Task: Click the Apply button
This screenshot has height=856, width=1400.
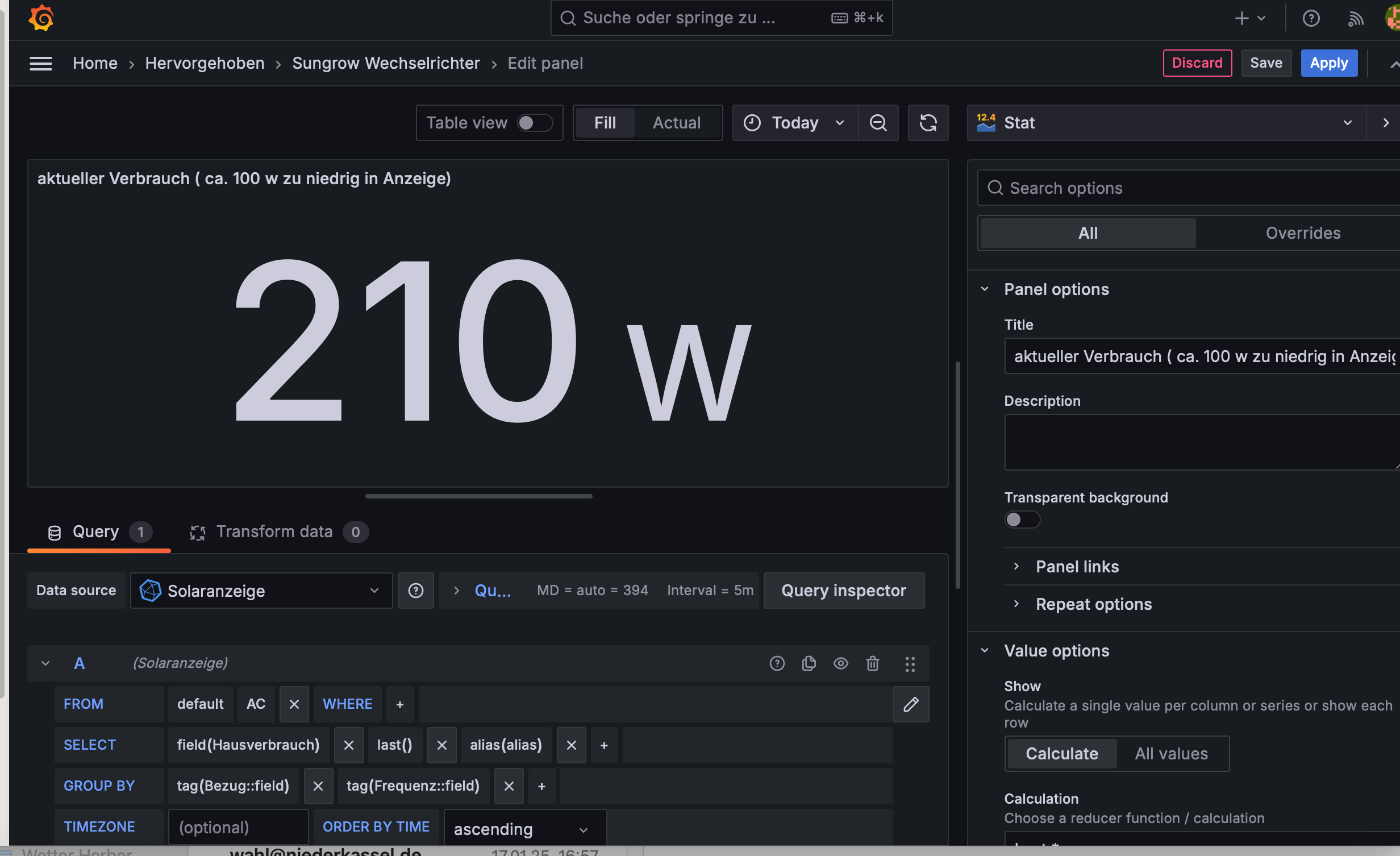Action: coord(1328,63)
